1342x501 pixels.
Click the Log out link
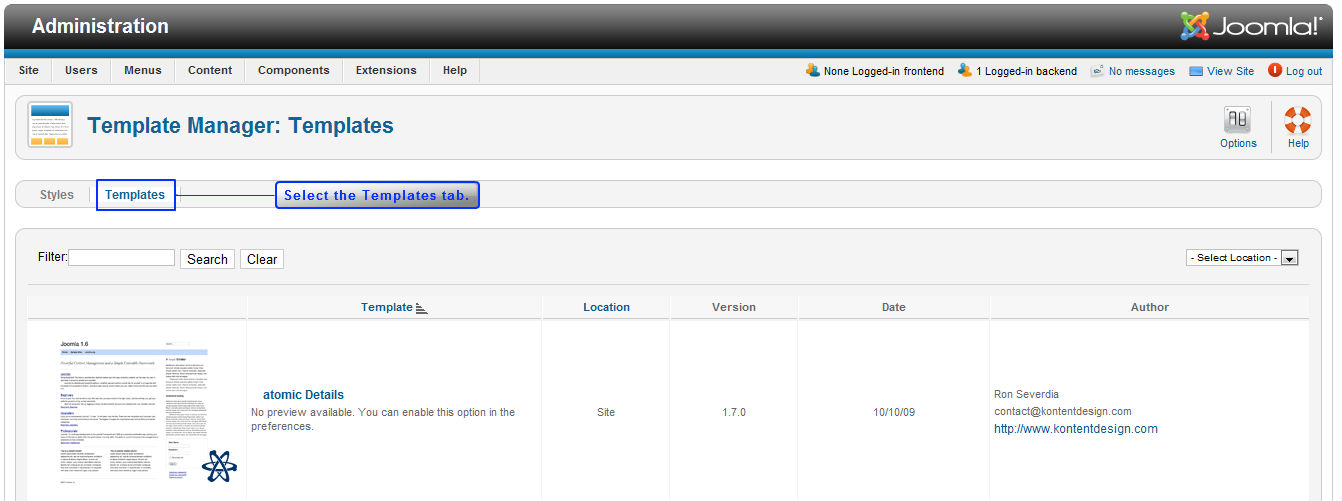[x=1304, y=71]
